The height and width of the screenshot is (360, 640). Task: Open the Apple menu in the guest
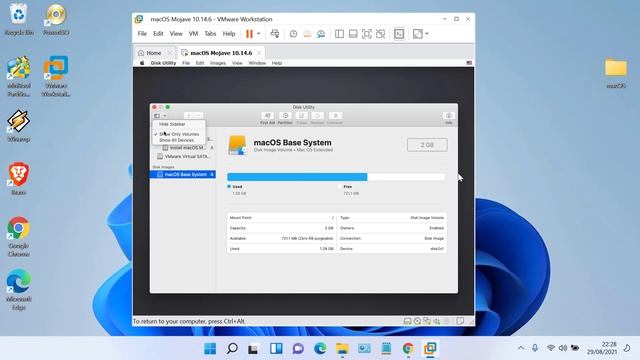coord(142,63)
